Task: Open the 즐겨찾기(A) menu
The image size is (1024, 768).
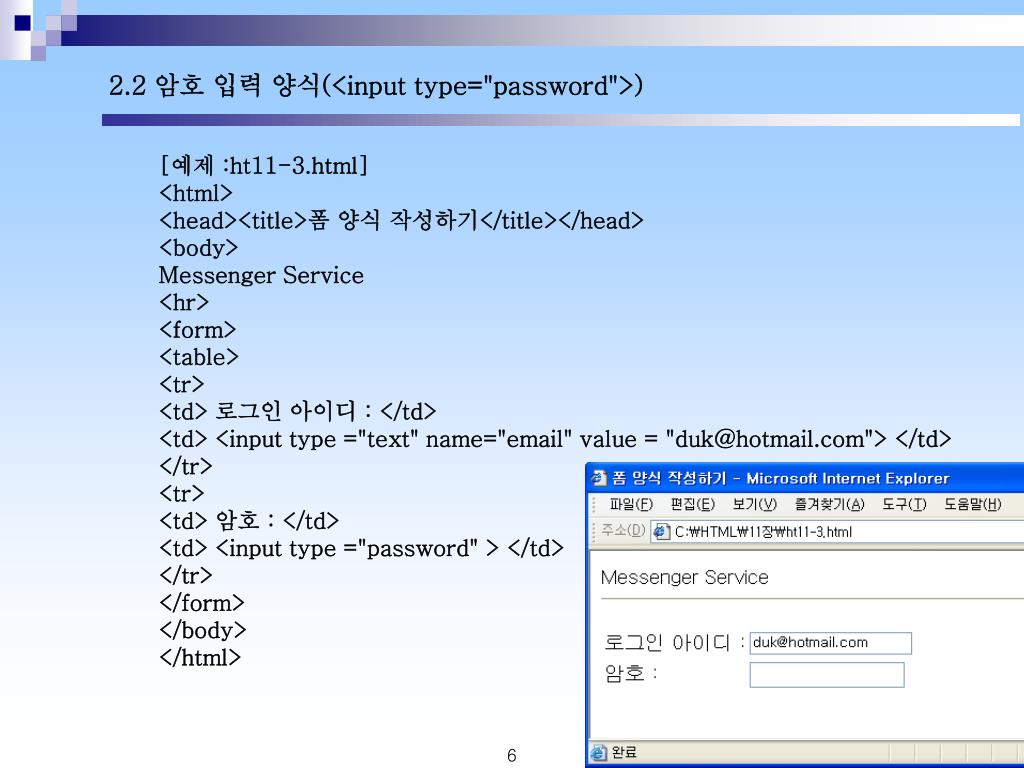Action: tap(829, 504)
